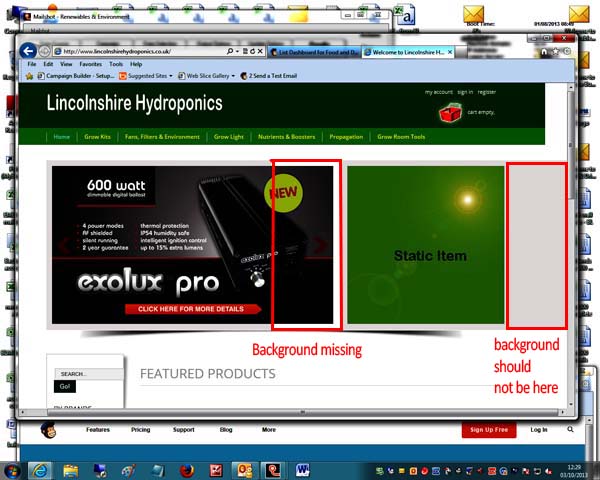Go to Home in site navigation
Screen dimensions: 600x480
pos(62,137)
